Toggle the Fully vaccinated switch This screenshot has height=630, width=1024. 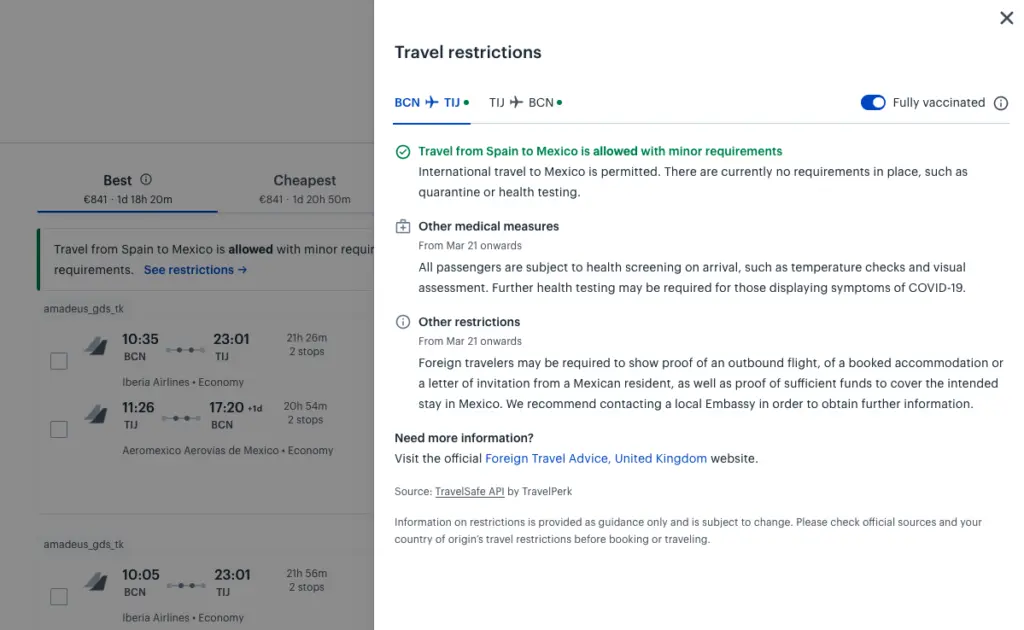pos(872,103)
